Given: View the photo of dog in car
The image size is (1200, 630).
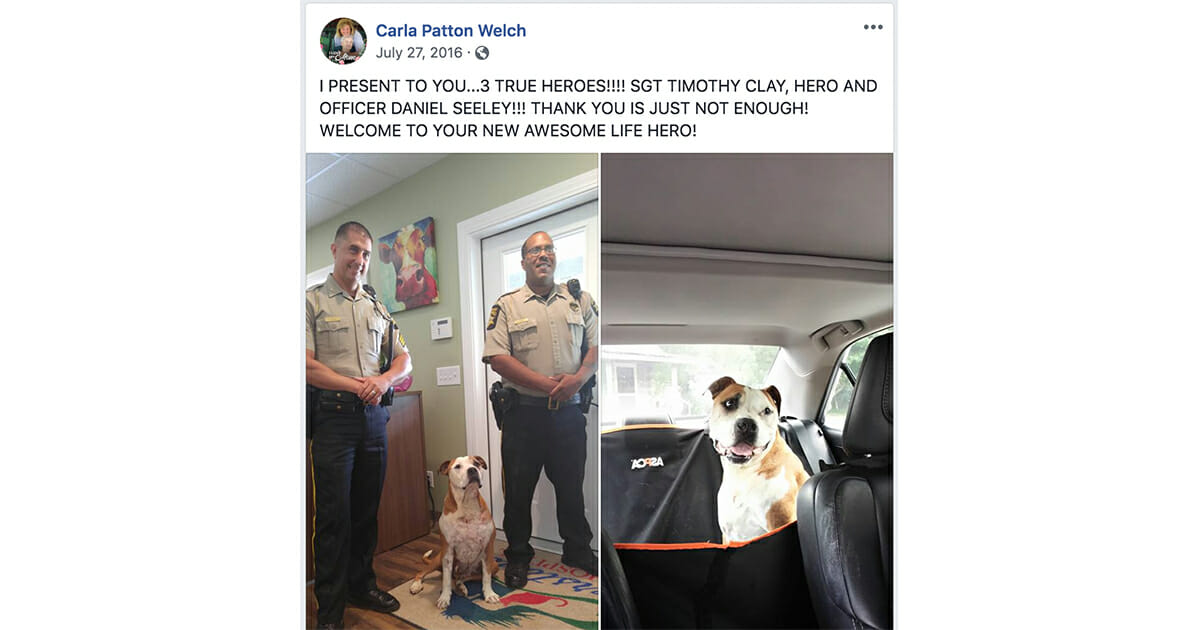Looking at the screenshot, I should pos(747,391).
